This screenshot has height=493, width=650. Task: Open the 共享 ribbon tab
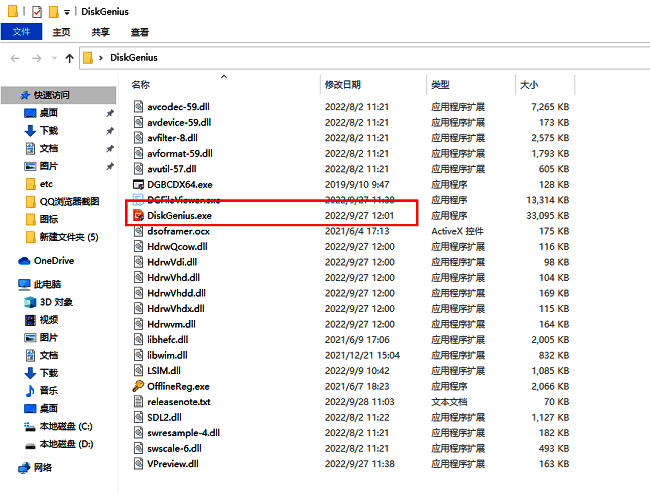coord(101,32)
